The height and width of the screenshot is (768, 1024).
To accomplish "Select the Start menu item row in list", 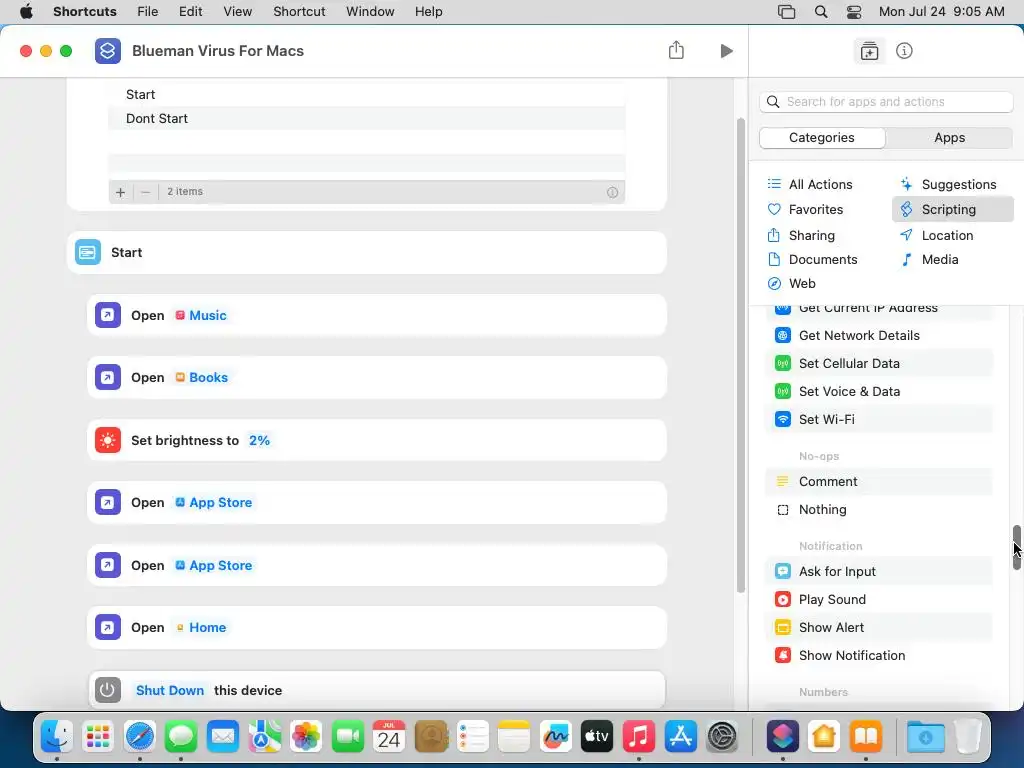I will click(x=366, y=94).
